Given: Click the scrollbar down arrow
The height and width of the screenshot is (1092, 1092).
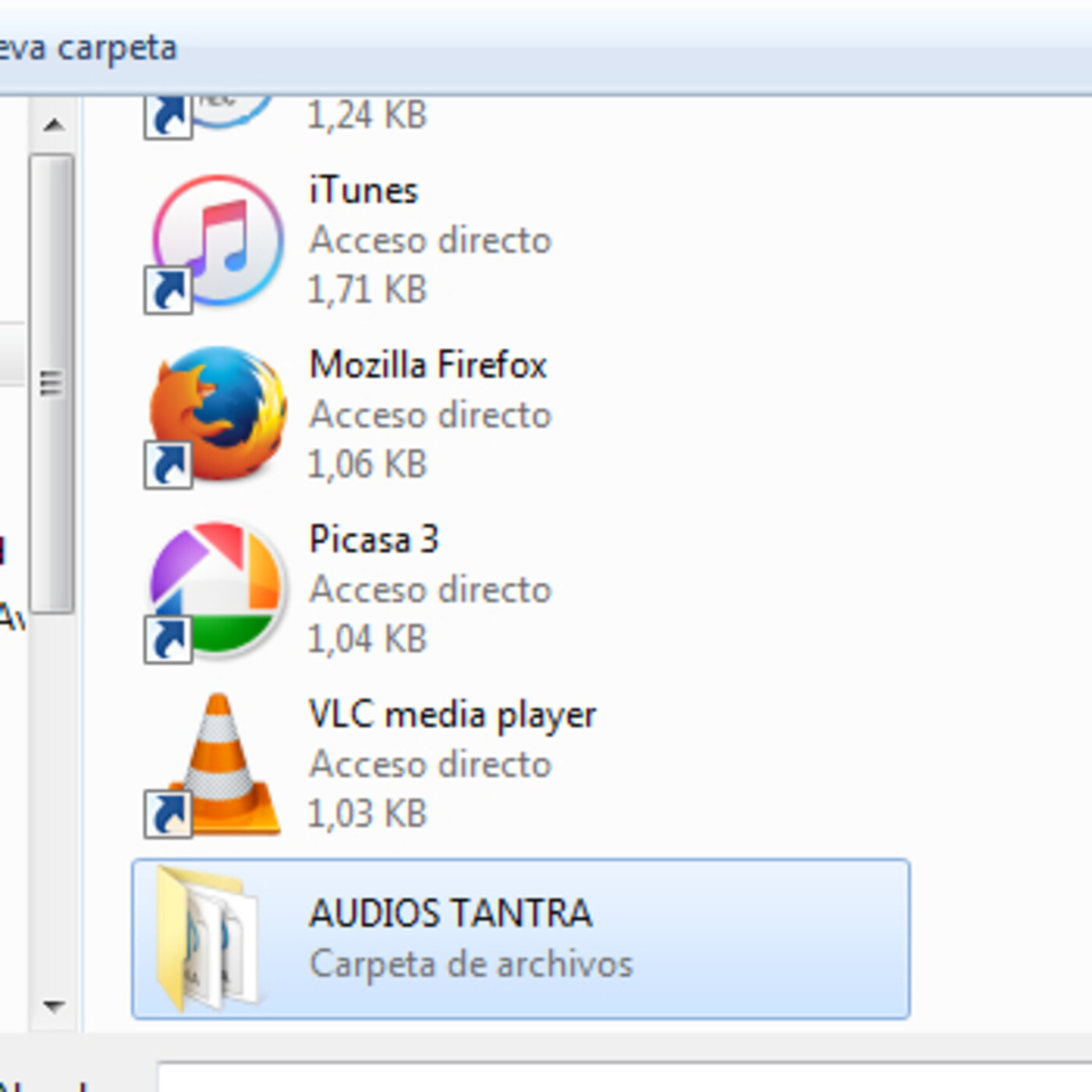Looking at the screenshot, I should (x=53, y=1006).
